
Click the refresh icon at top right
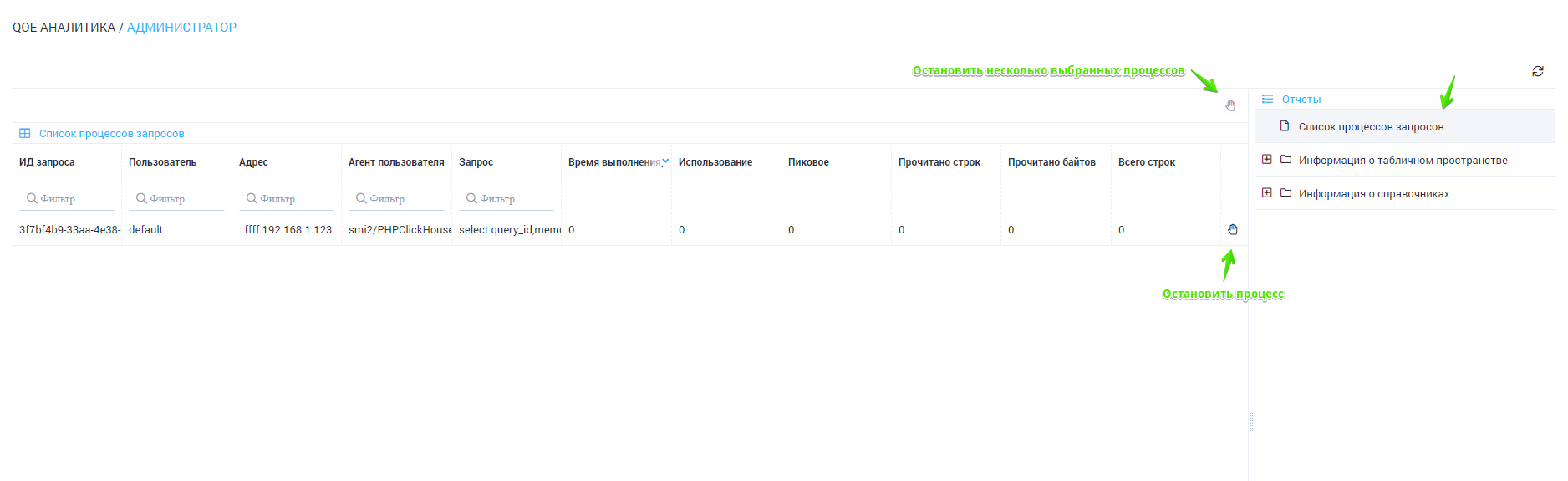click(x=1537, y=72)
